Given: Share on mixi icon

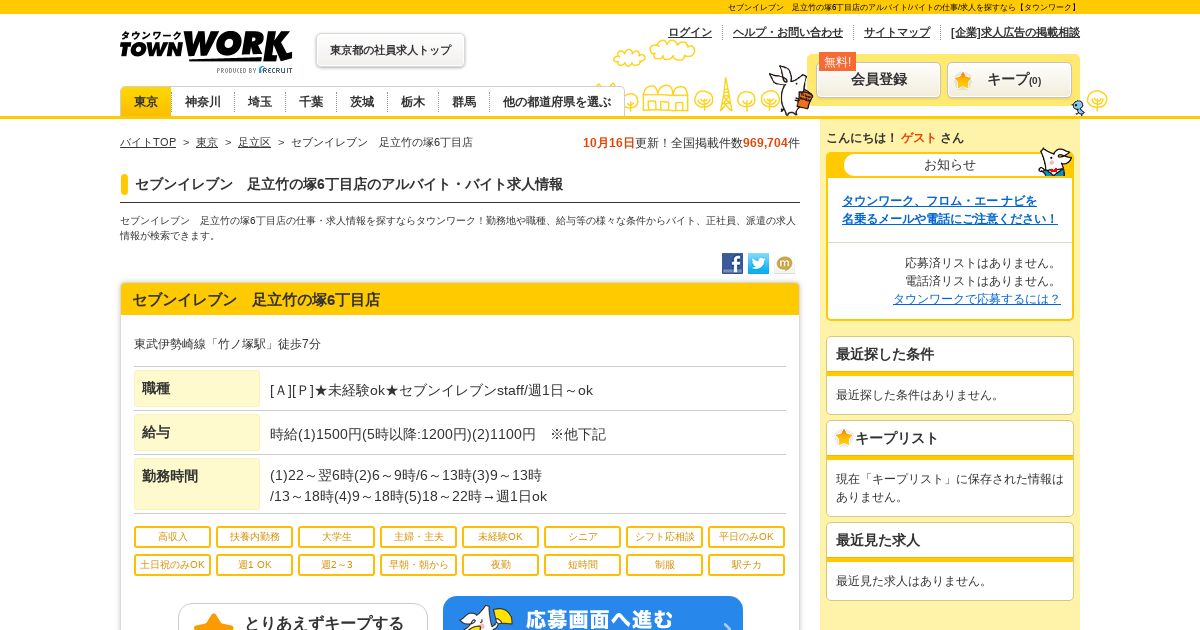Looking at the screenshot, I should tap(784, 264).
